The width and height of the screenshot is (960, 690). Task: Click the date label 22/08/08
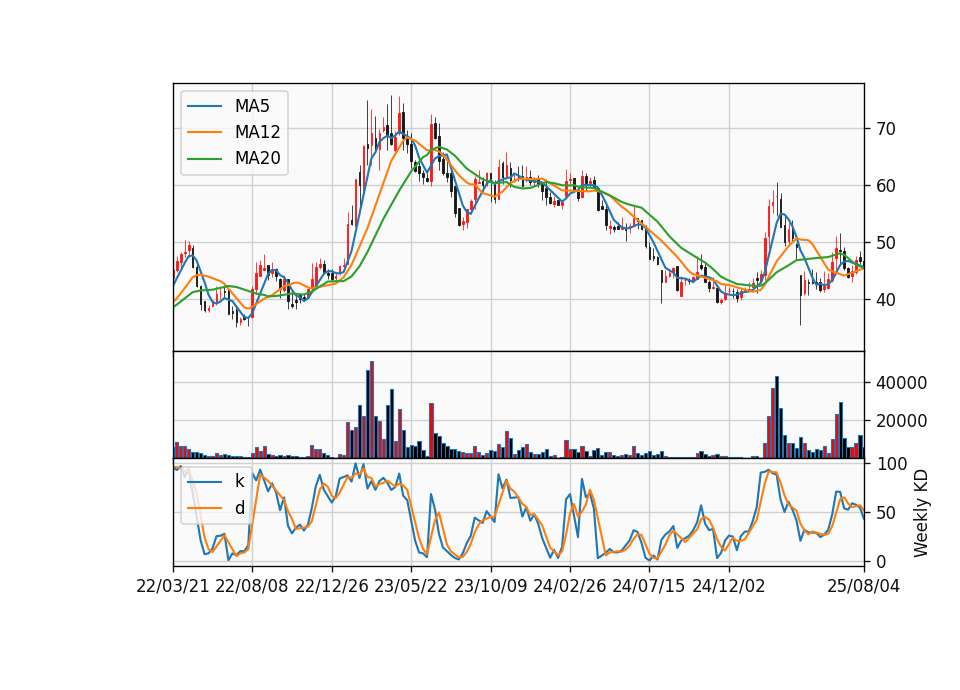pos(252,586)
